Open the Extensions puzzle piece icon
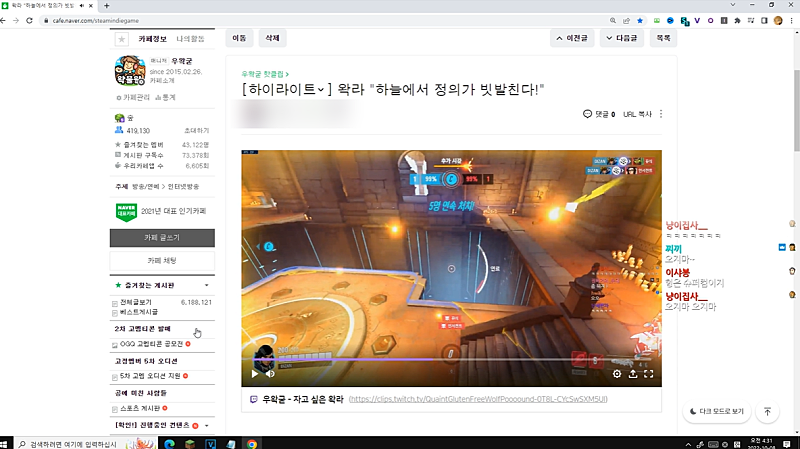800x449 pixels. [x=737, y=20]
